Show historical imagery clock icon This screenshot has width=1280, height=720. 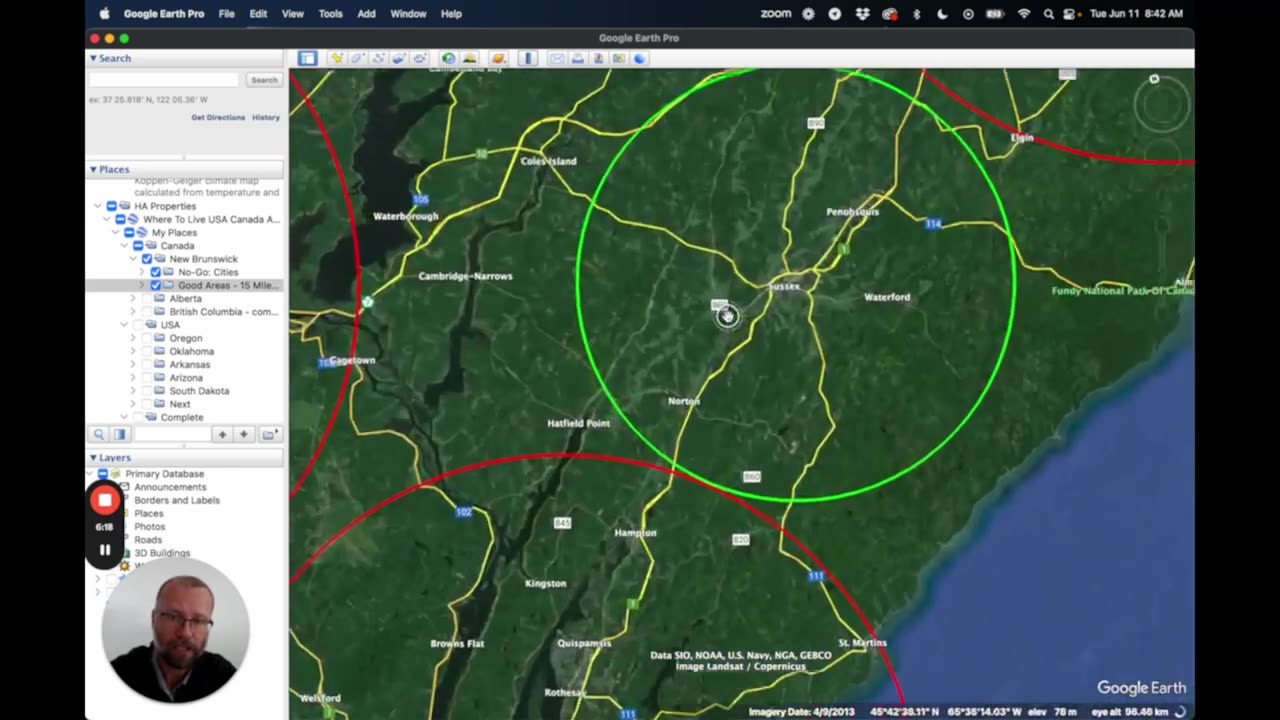(448, 58)
